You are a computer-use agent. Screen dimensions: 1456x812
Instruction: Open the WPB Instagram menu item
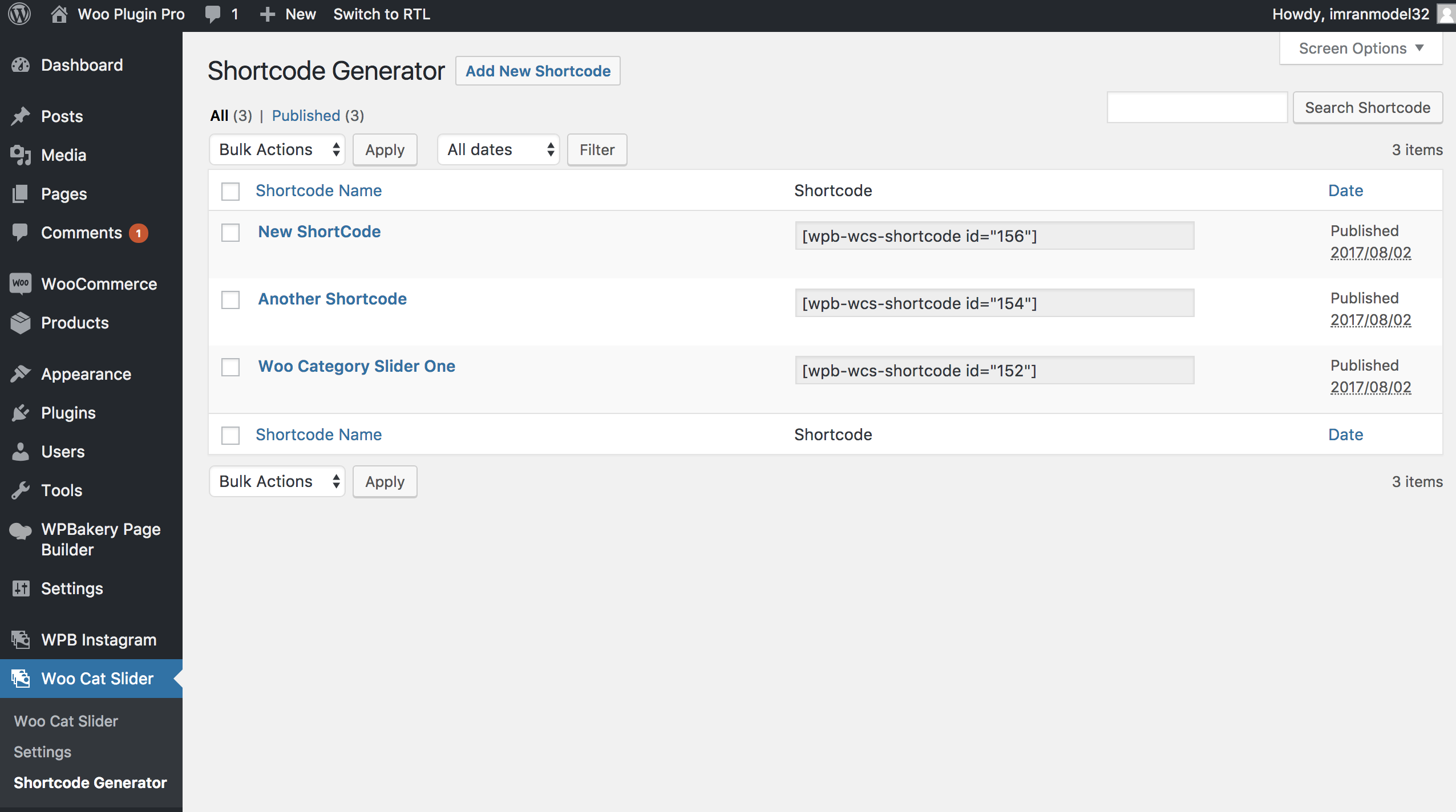point(99,640)
